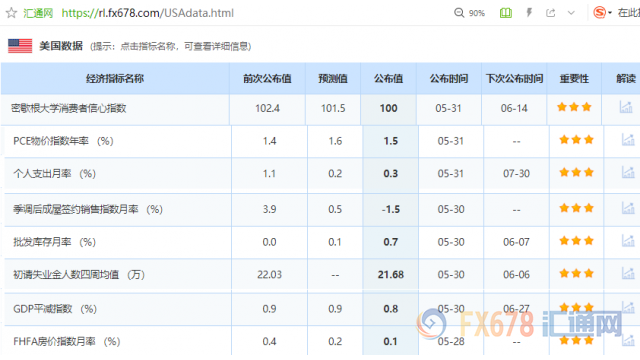Click the star rating in 批发库存月率 row
Screen dimensions: 640x360
click(x=576, y=240)
